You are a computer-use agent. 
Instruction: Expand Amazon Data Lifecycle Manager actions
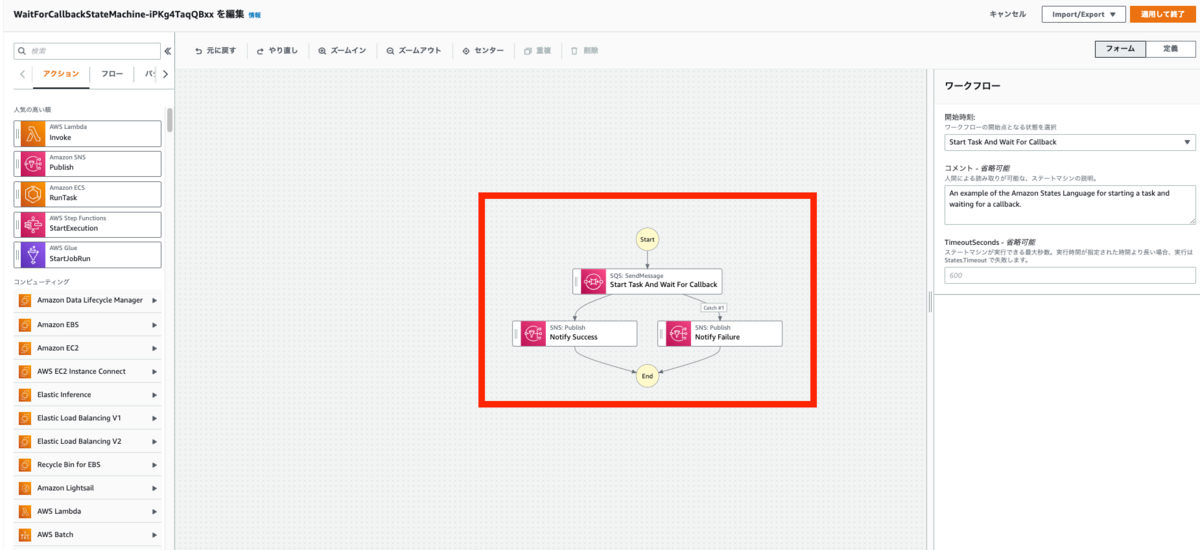[155, 300]
